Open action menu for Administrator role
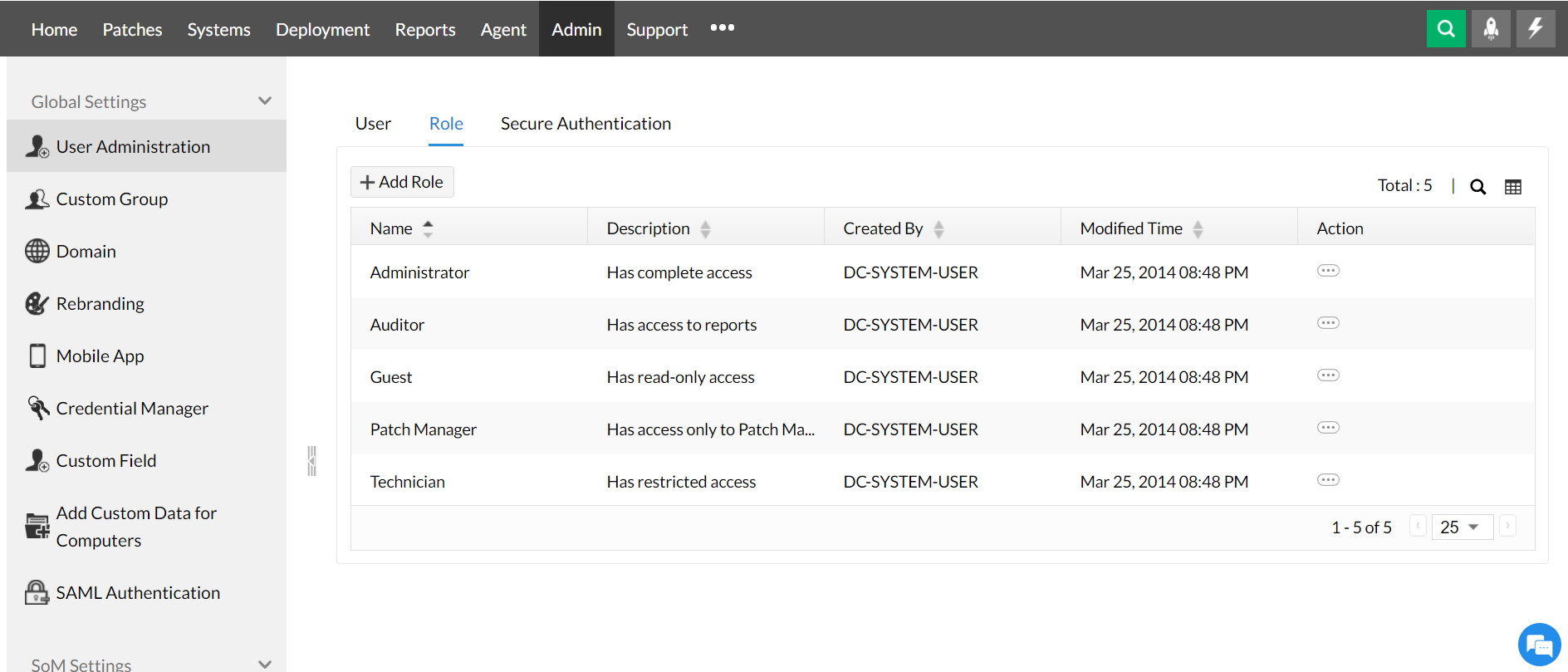Viewport: 1568px width, 672px height. [1328, 271]
